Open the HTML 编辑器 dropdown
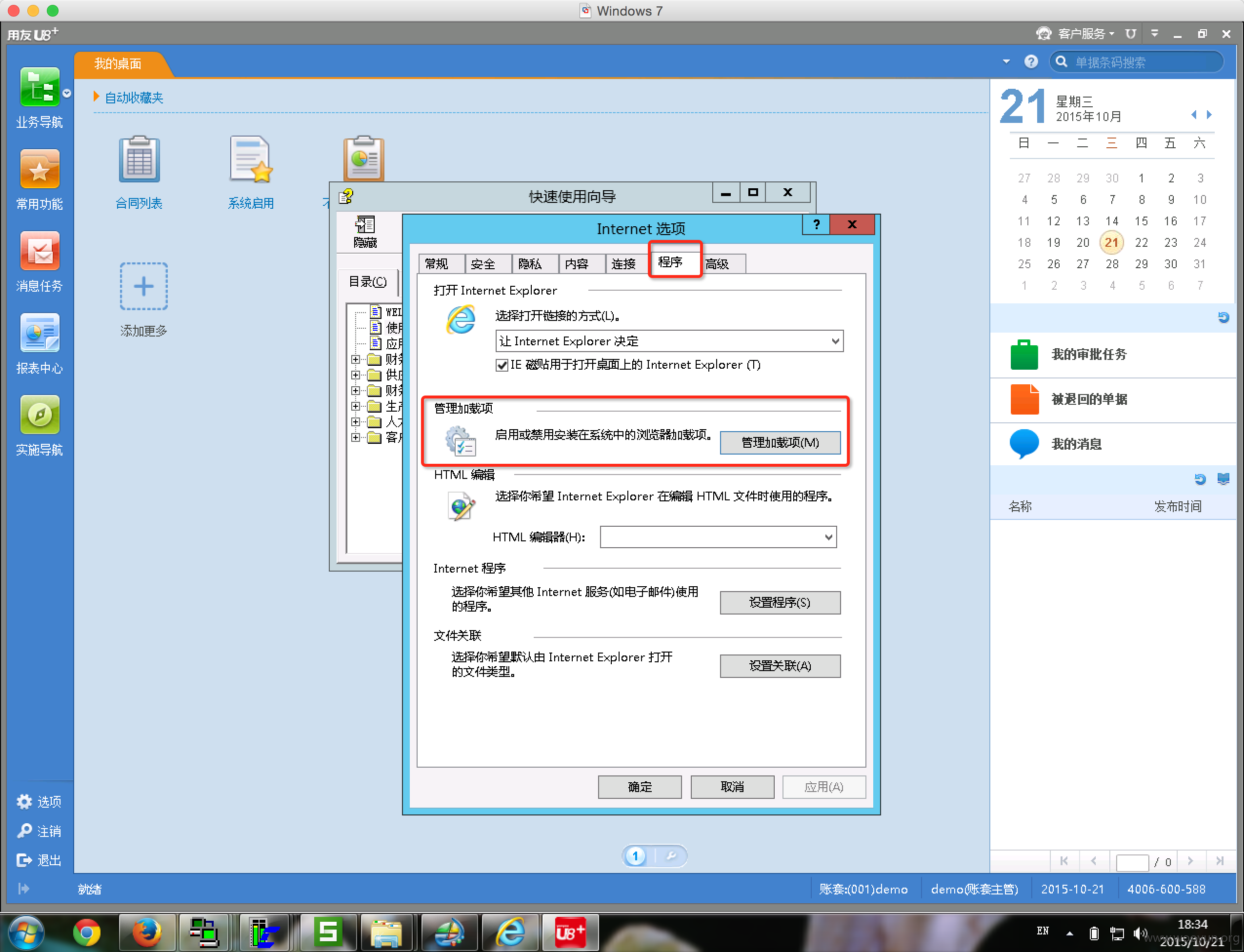1244x952 pixels. (x=718, y=537)
